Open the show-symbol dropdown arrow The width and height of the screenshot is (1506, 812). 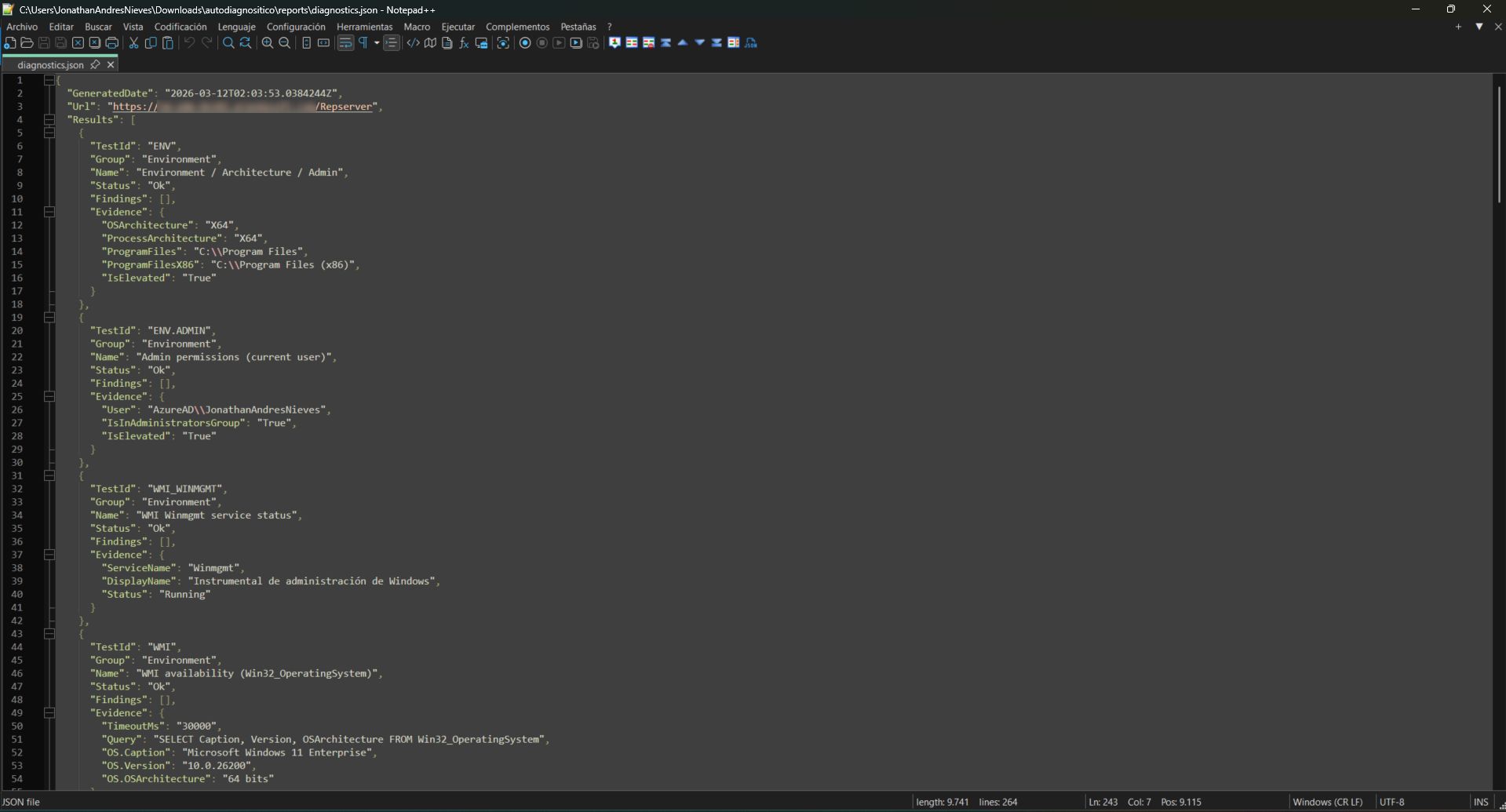coord(377,43)
